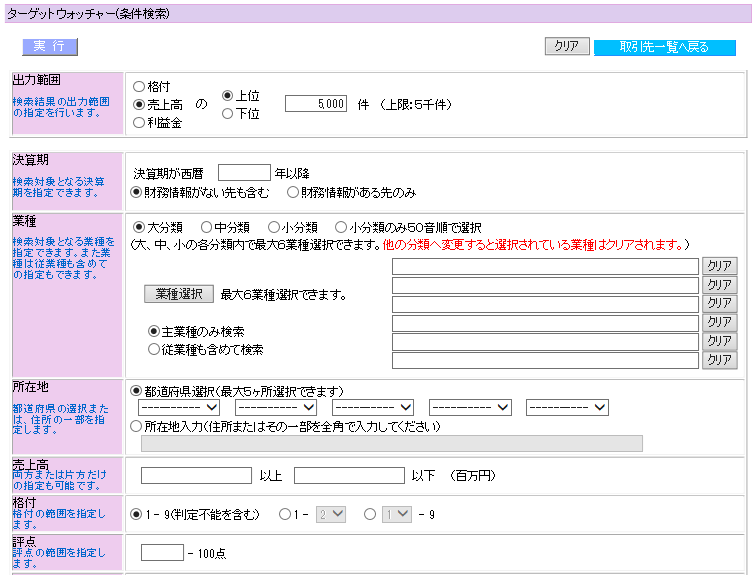The image size is (756, 575).
Task: Select 財務情報がある先のみ option
Action: click(293, 192)
